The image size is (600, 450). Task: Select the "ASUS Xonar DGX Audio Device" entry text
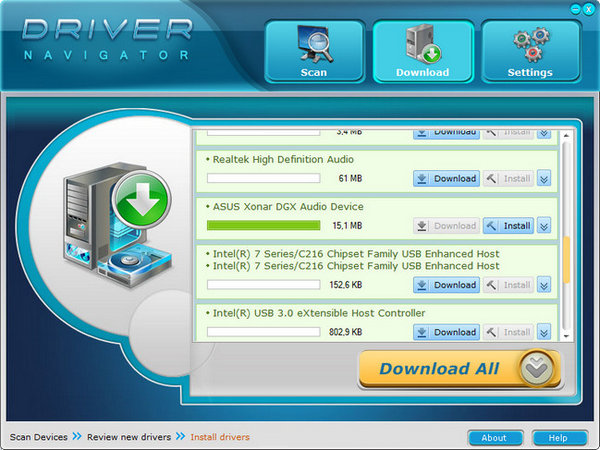coord(288,207)
